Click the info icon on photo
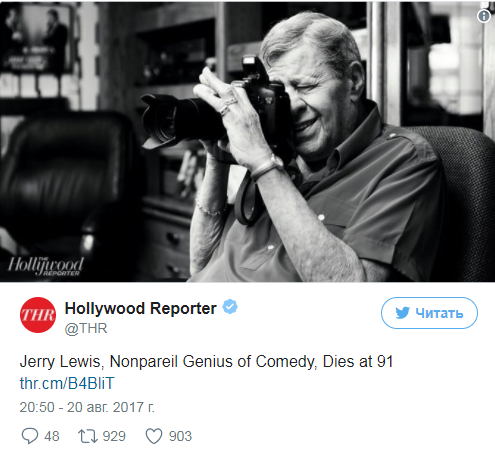The image size is (495, 458). tap(484, 16)
